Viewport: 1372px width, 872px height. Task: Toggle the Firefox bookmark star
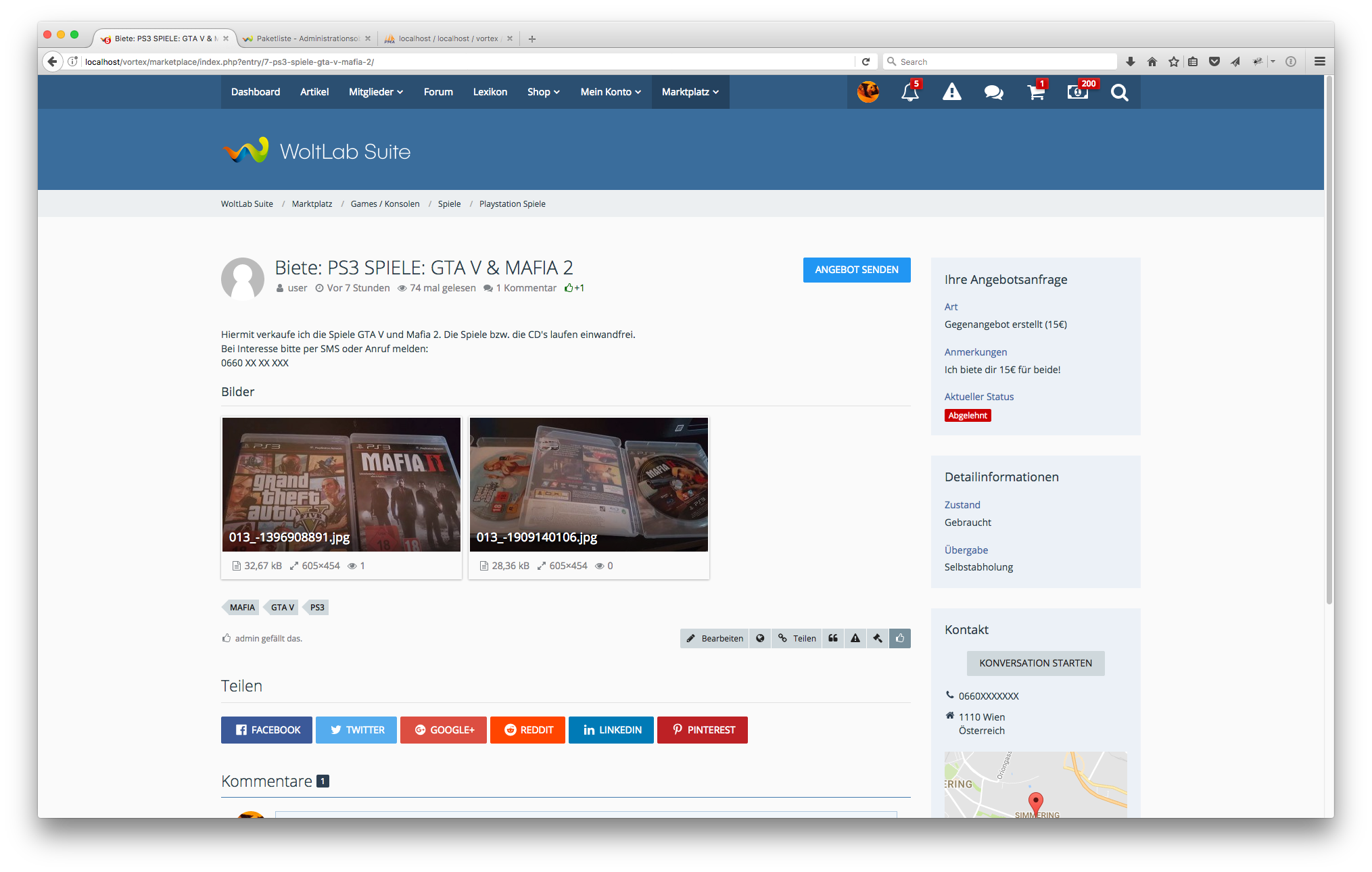[1174, 62]
